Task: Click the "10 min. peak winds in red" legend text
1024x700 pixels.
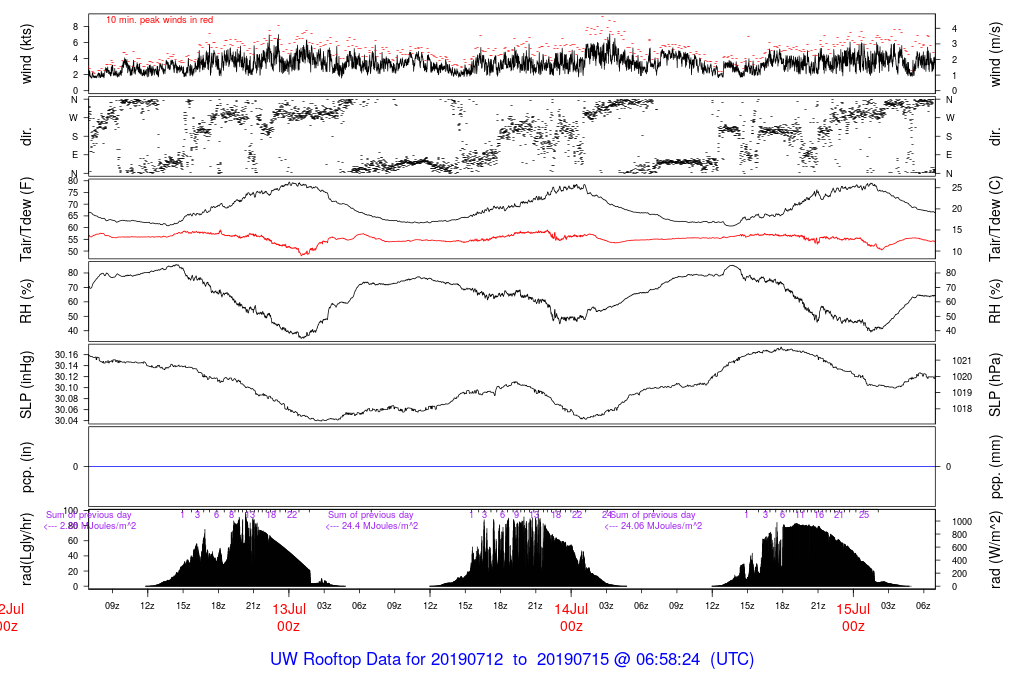Action: coord(159,20)
